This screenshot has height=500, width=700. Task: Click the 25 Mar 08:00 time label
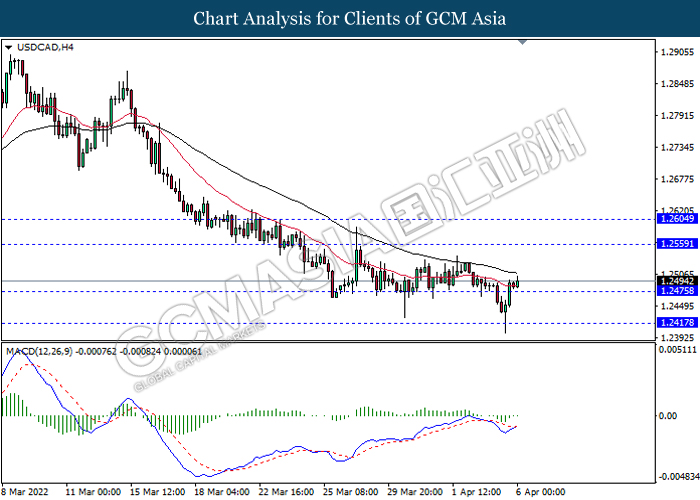point(350,492)
